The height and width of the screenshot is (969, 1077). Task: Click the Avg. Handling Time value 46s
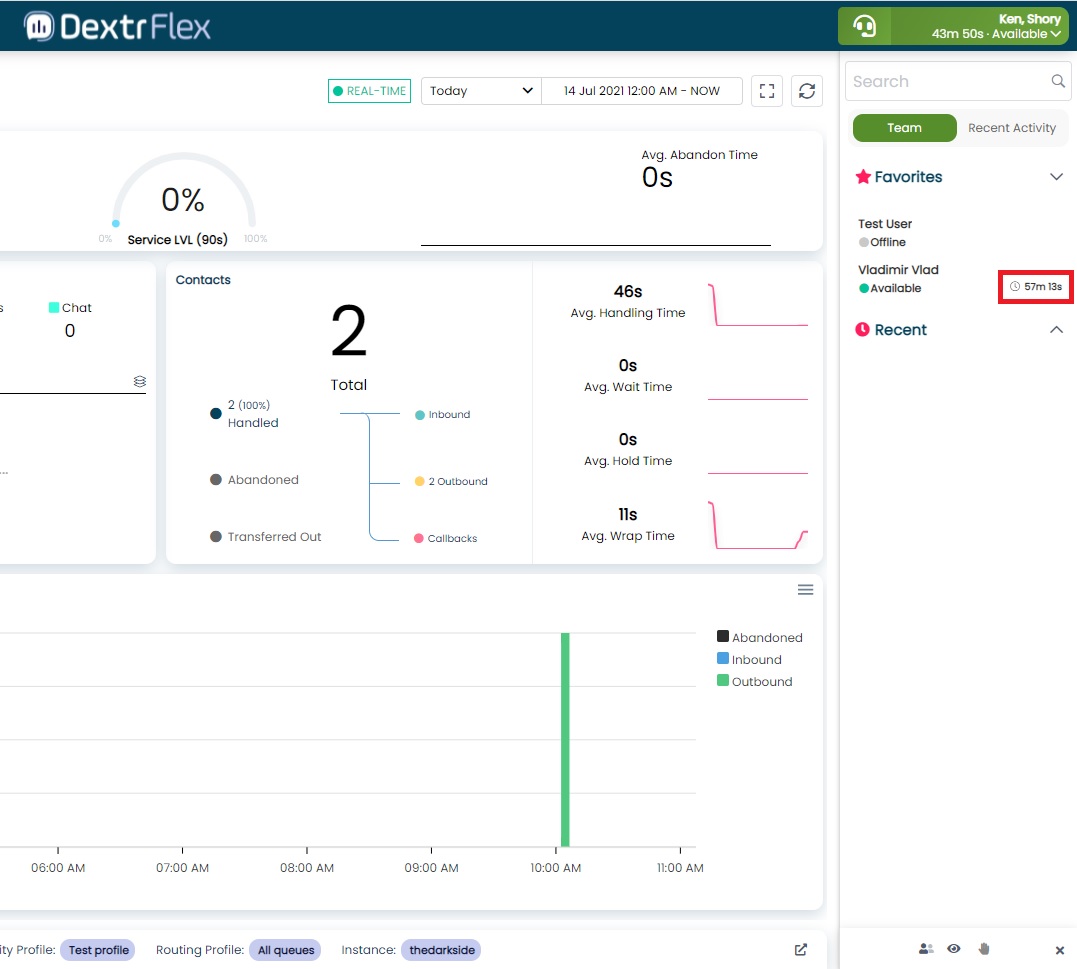click(x=628, y=291)
